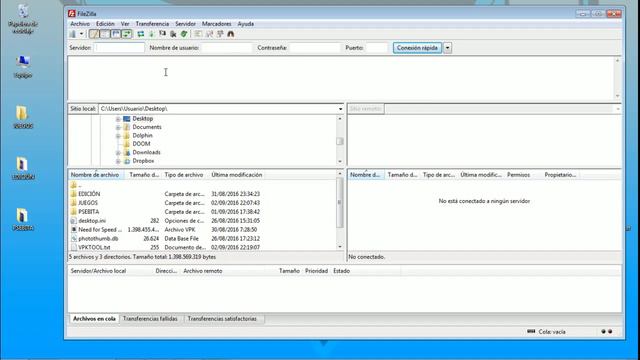Select the Desktop folder in the tree

click(142, 119)
